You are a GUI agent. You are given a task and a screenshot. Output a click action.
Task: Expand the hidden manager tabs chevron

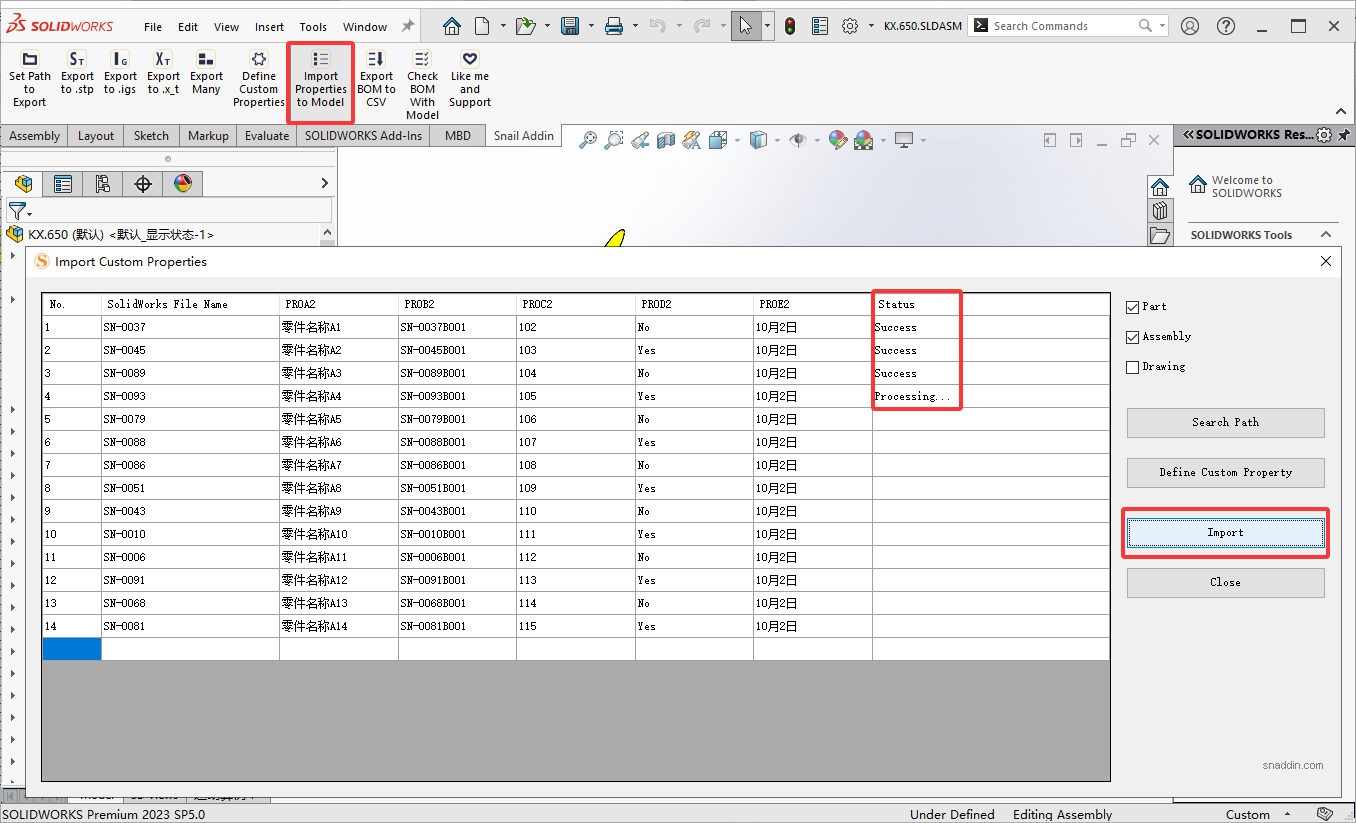324,183
